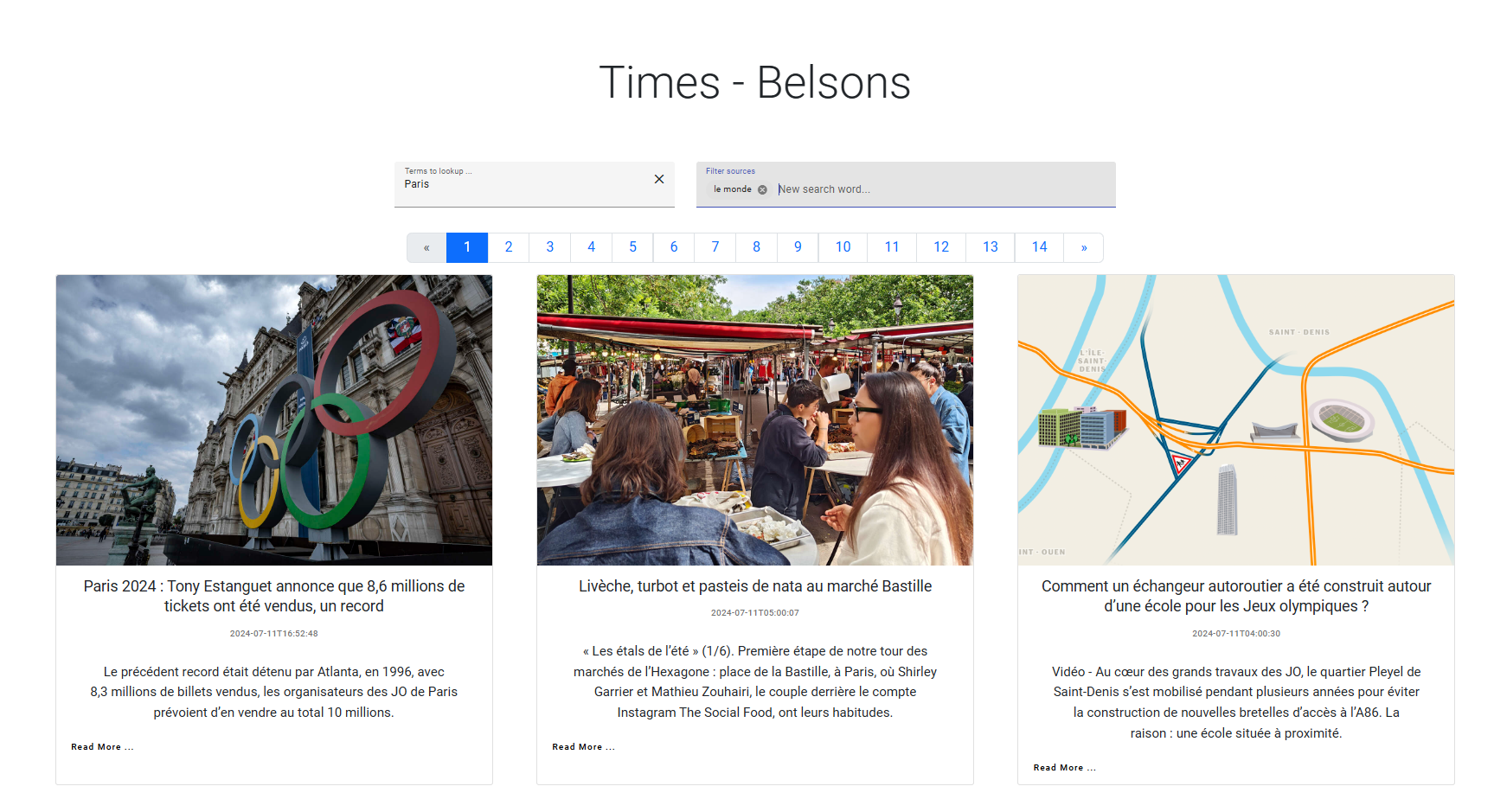1494x812 pixels.
Task: Open the Olympic rings article image
Action: 274,420
